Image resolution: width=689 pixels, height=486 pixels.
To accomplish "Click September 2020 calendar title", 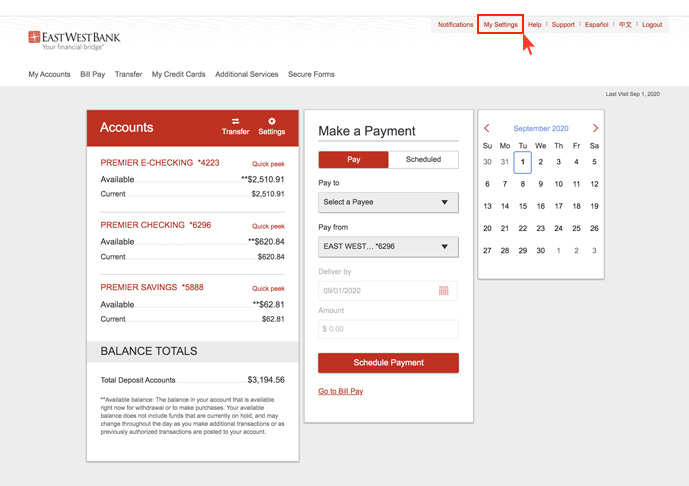I will tap(541, 128).
